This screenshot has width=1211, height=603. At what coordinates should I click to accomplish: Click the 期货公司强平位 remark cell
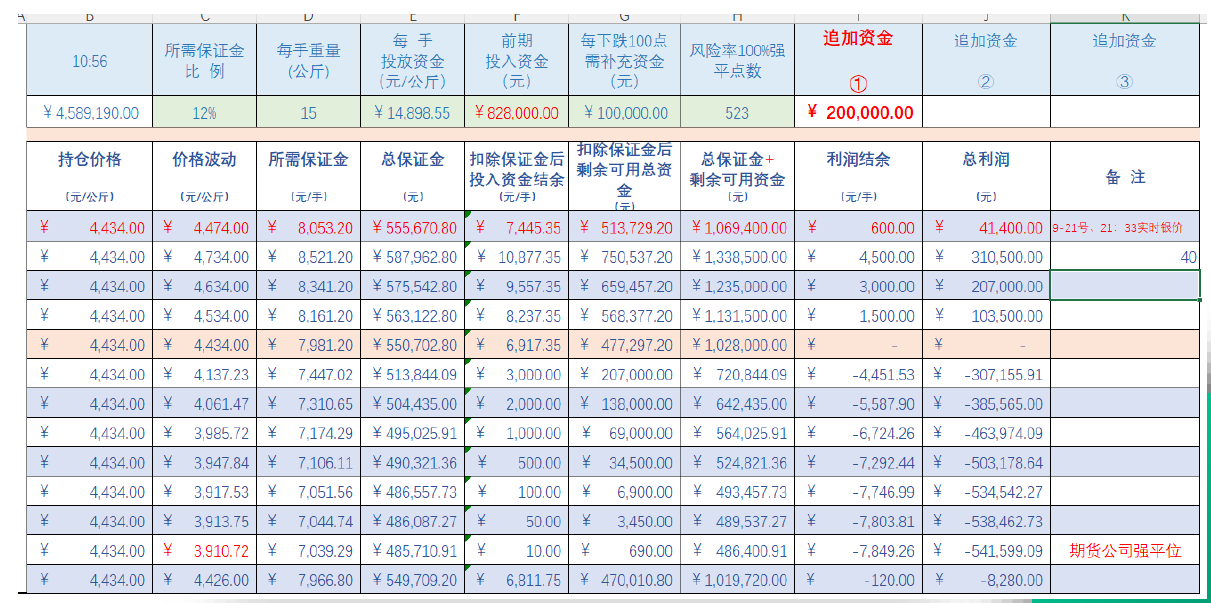(x=1124, y=551)
